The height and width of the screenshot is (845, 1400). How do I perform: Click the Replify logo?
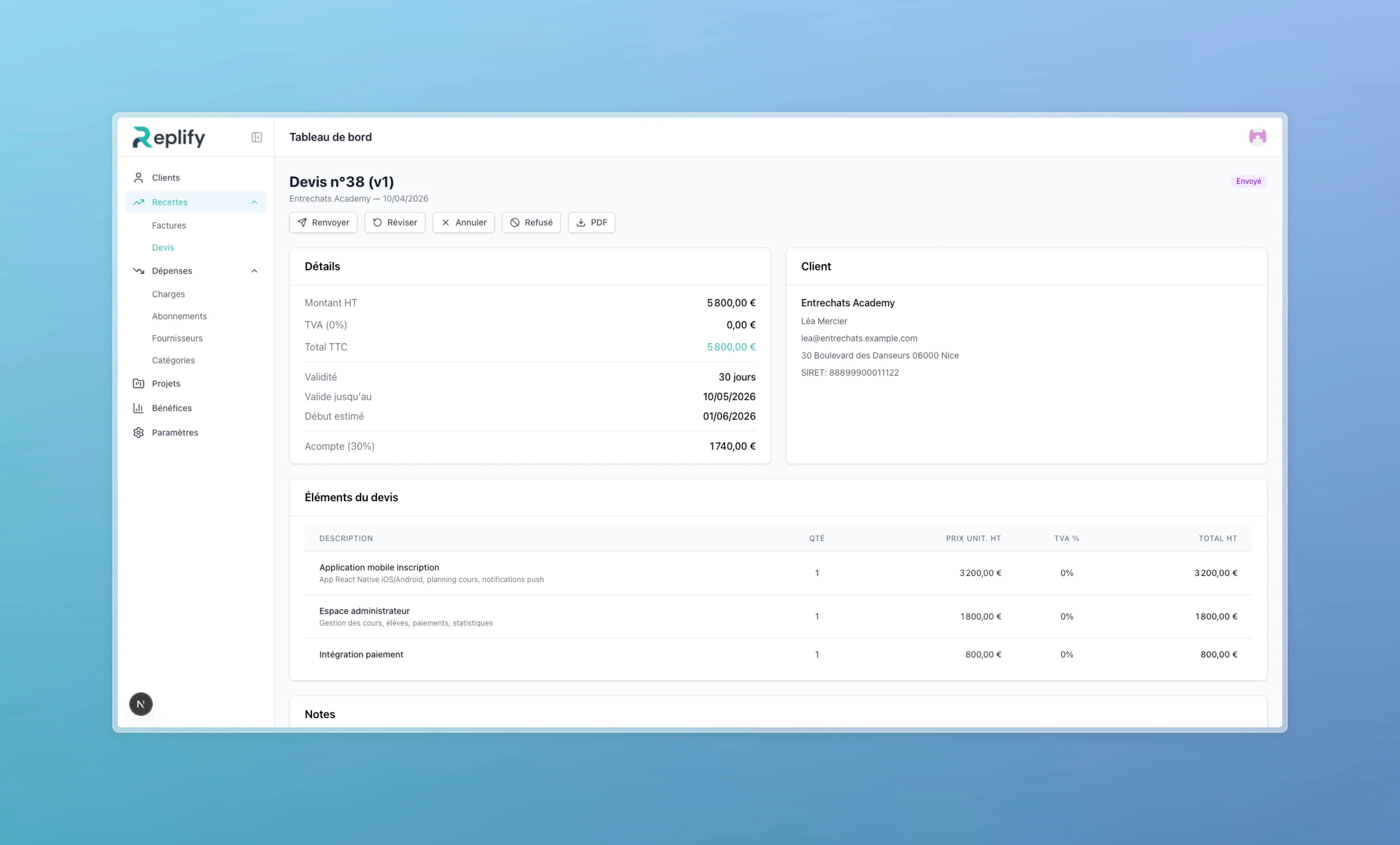point(168,137)
